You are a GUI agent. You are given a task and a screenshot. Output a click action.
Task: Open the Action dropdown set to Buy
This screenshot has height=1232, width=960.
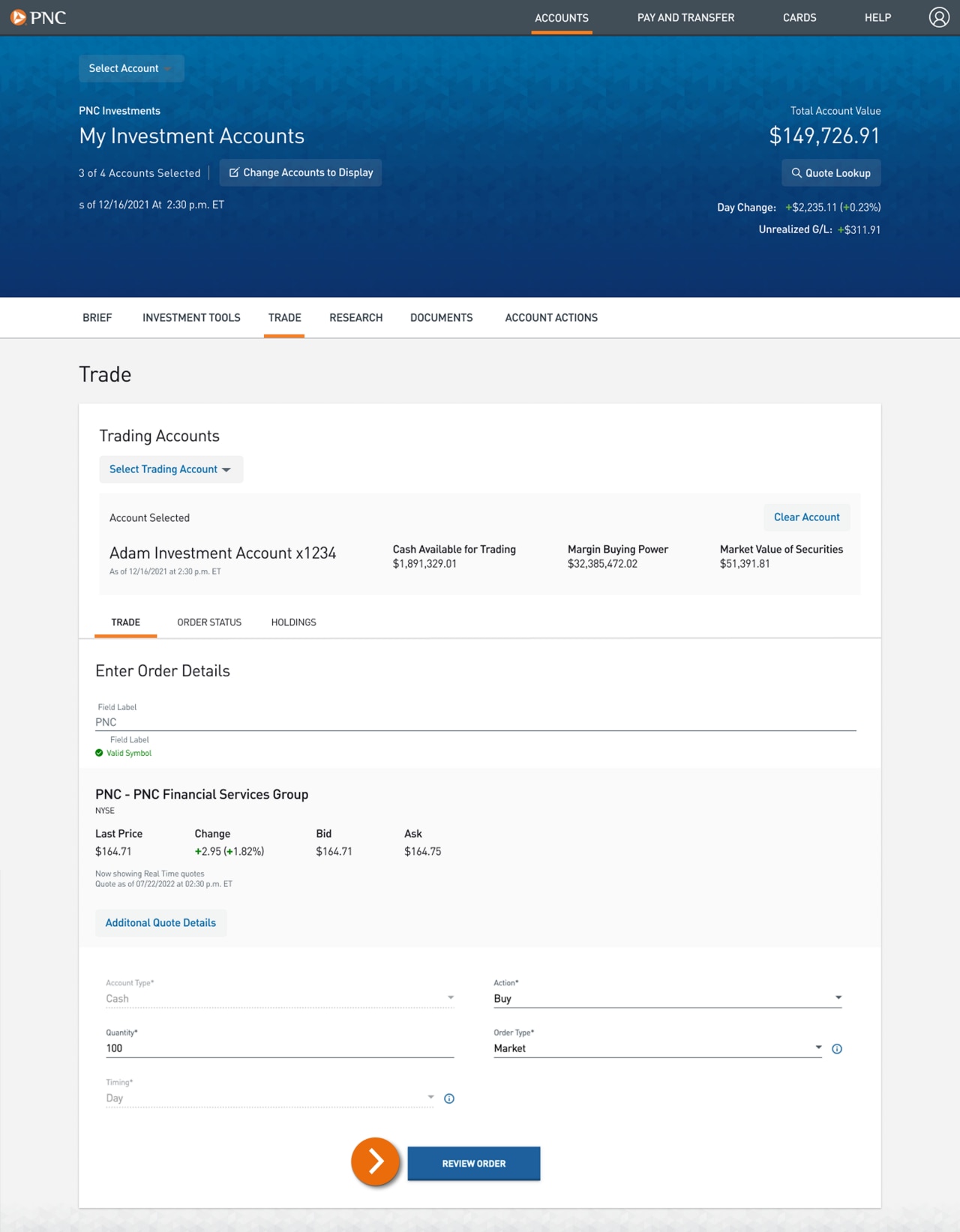point(667,998)
